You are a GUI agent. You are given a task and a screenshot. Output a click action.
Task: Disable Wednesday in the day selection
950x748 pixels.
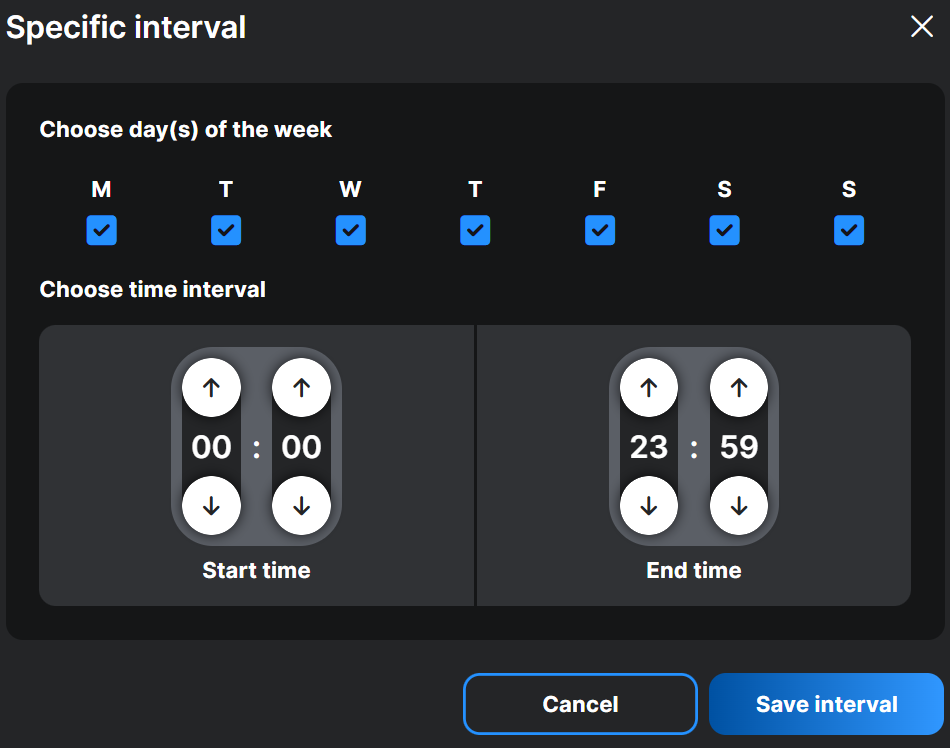(350, 230)
